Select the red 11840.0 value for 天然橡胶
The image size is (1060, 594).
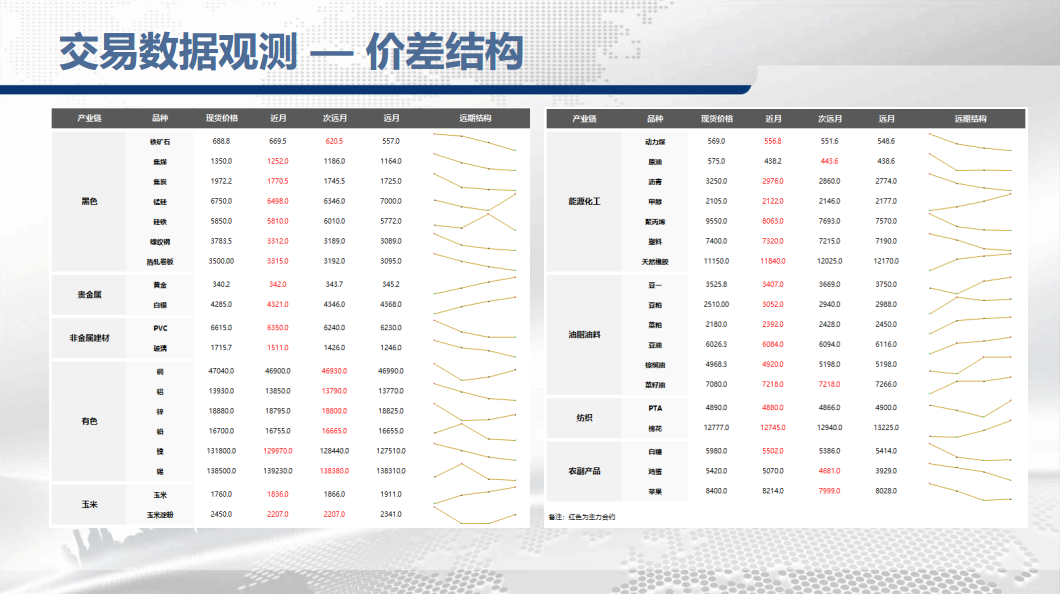(773, 261)
